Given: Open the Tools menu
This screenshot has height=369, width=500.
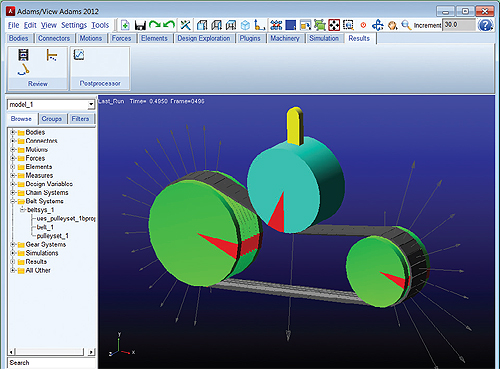Looking at the screenshot, I should [100, 25].
